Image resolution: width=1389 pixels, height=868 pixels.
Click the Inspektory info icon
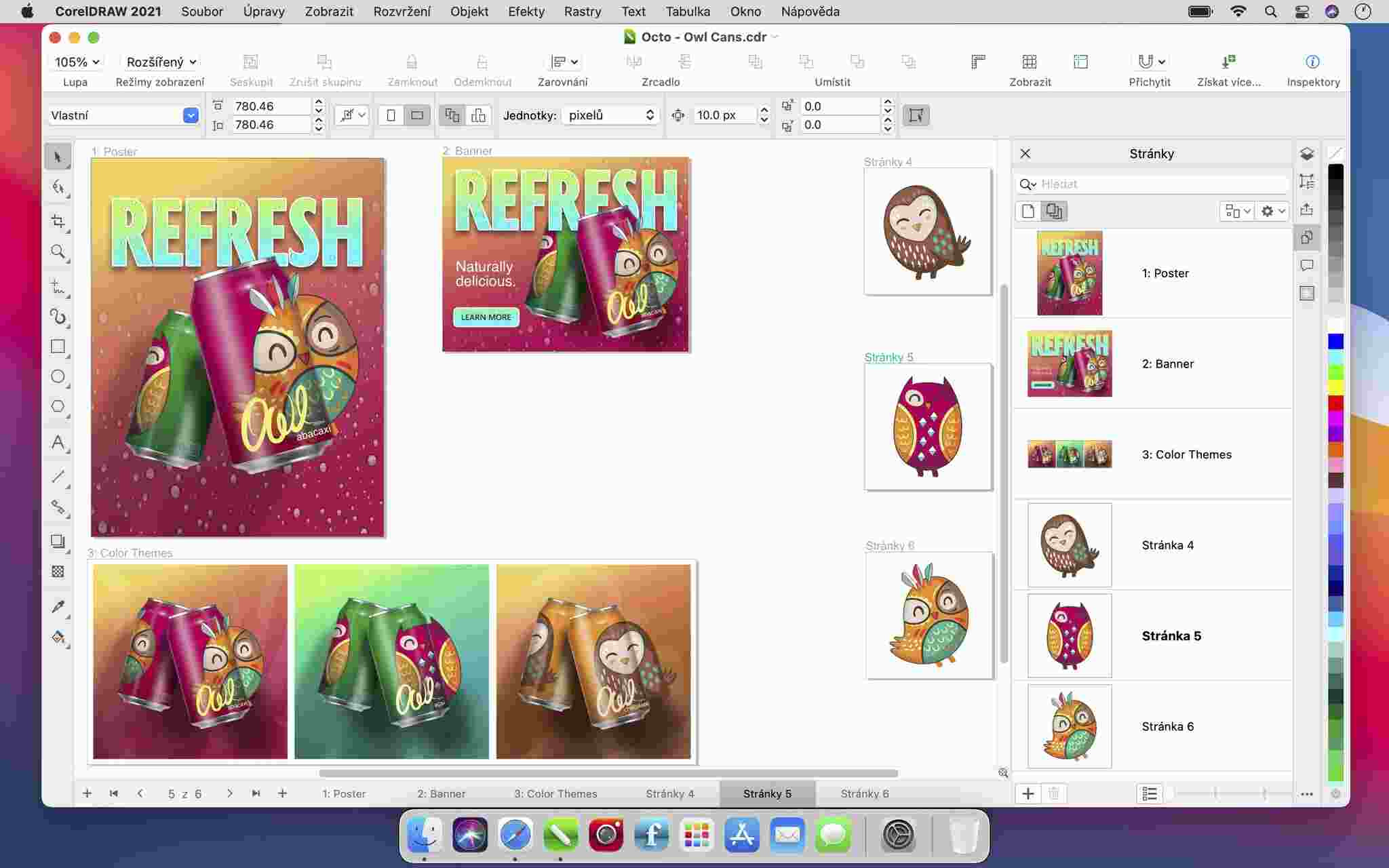(1312, 62)
